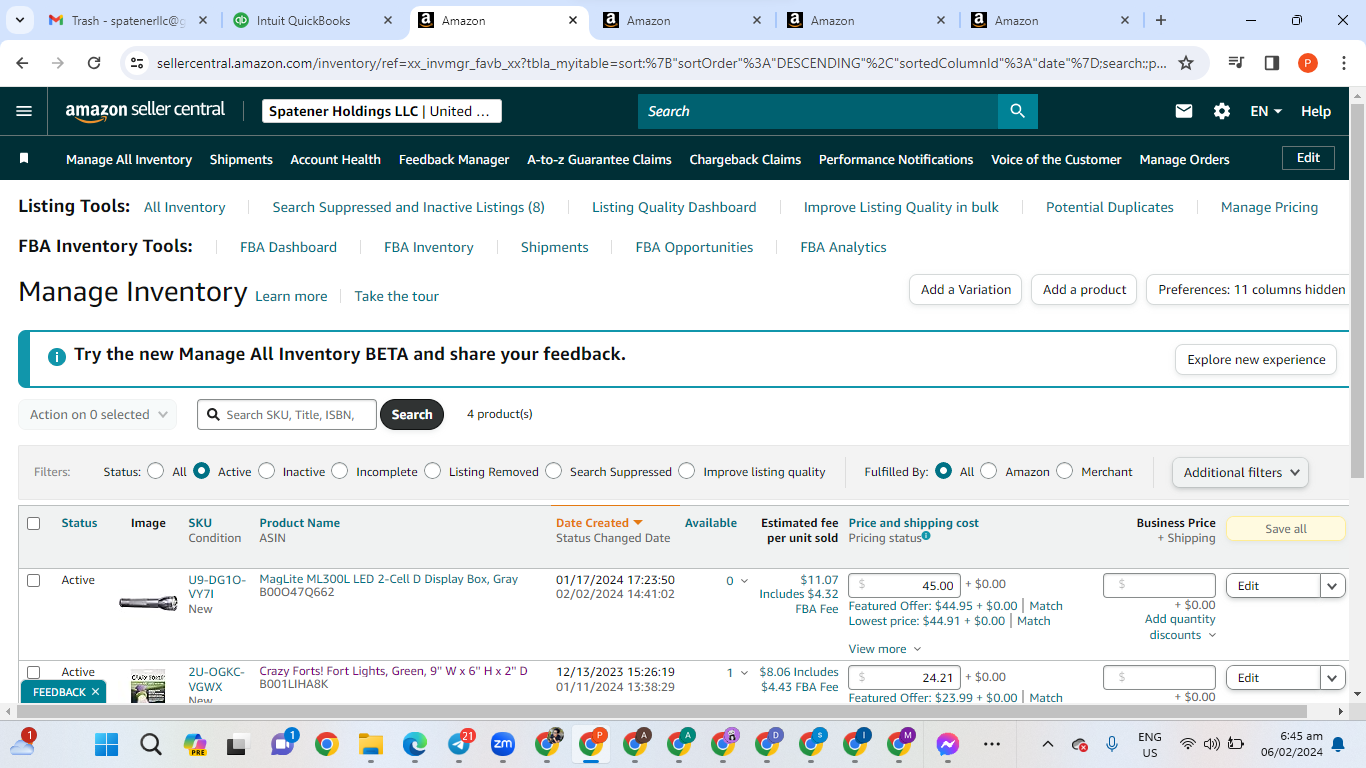Open Chrome media controls icon
1366x768 pixels.
click(1237, 63)
